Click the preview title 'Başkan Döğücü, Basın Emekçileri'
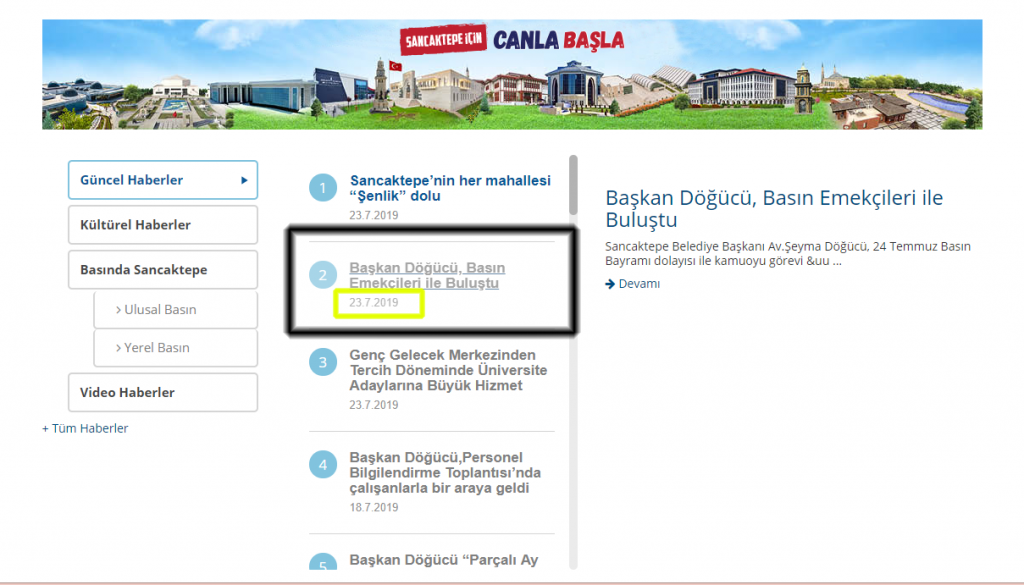The image size is (1024, 585). [774, 209]
